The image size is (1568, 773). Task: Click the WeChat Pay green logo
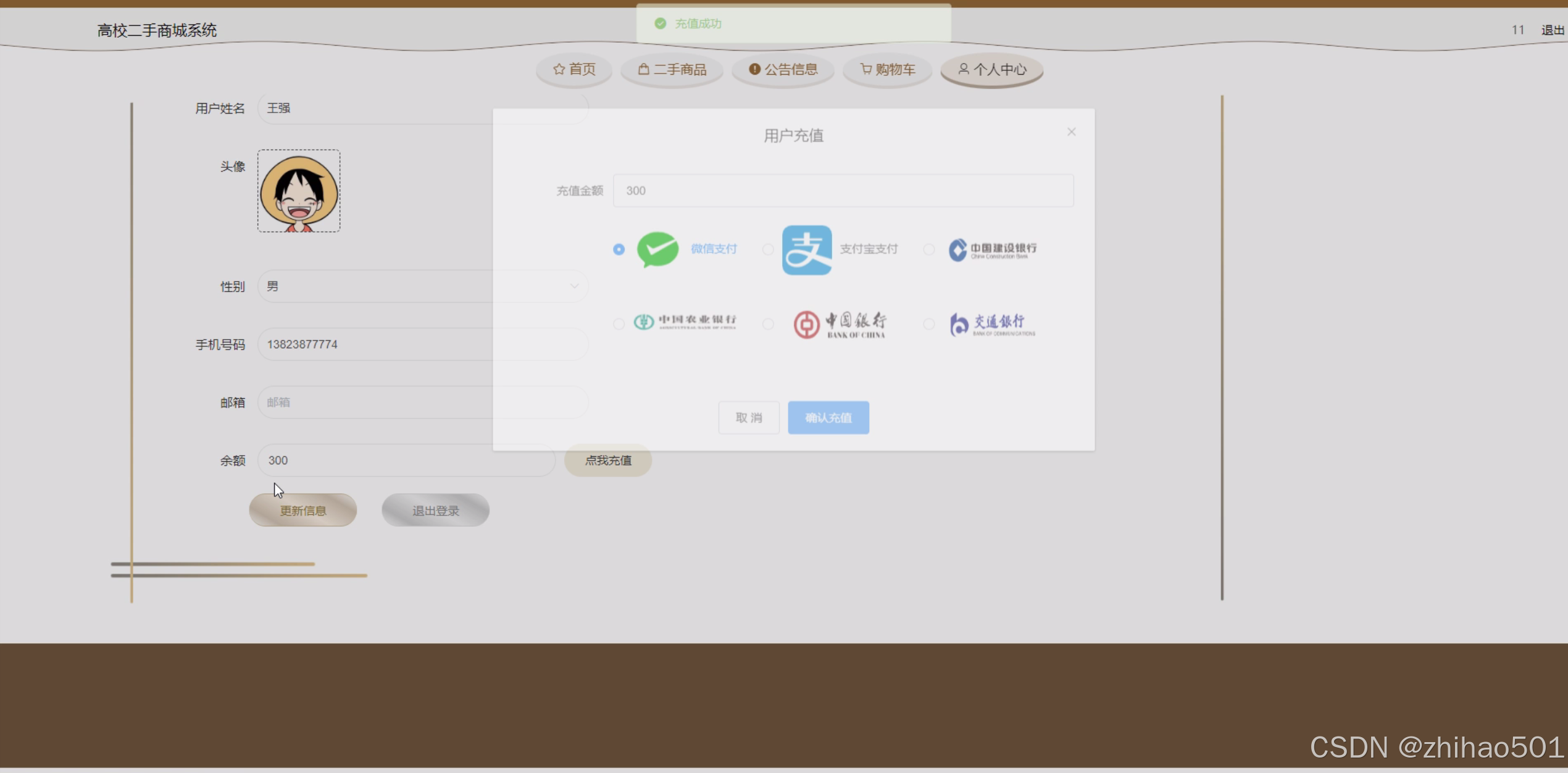657,249
